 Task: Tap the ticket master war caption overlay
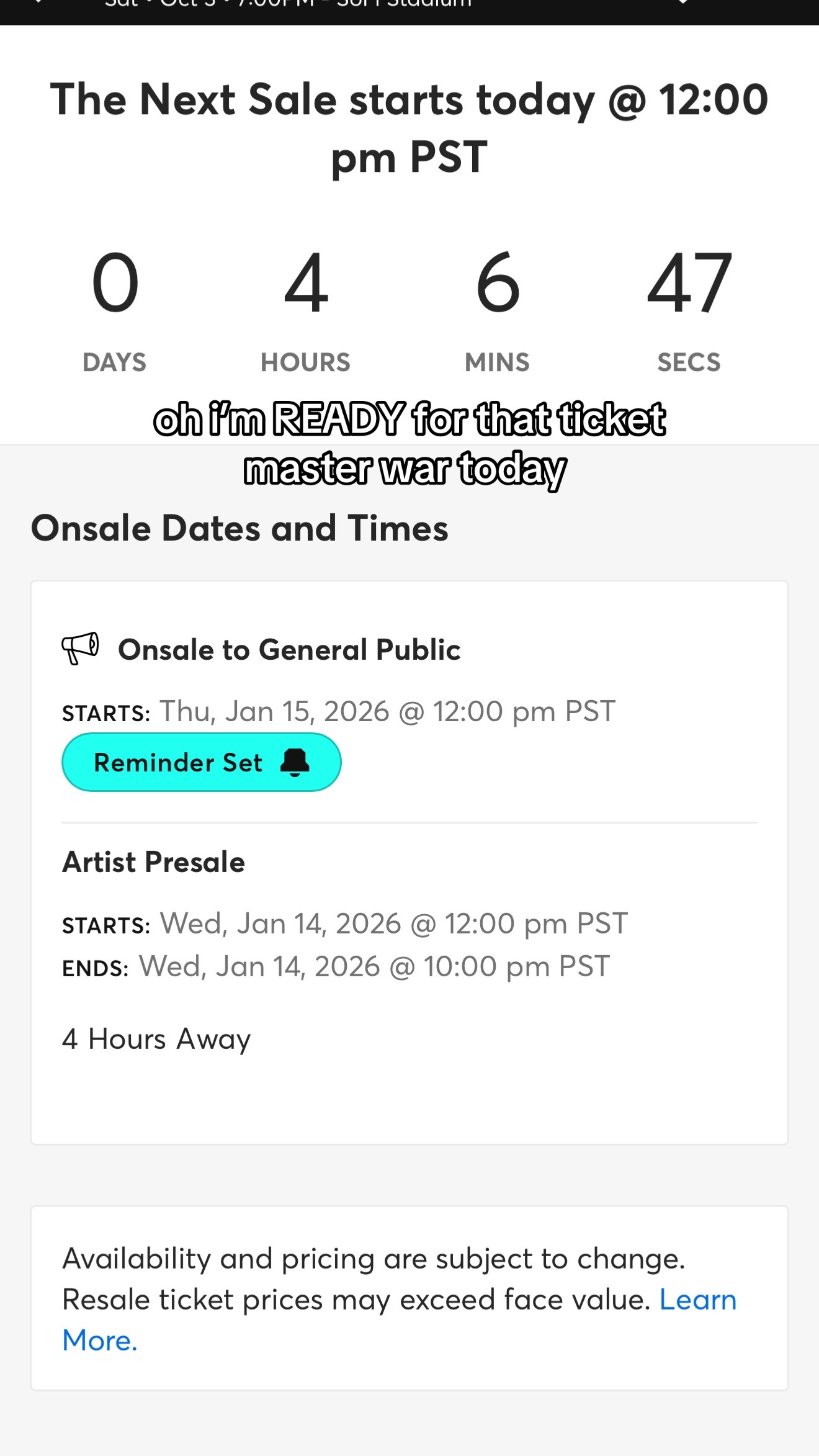click(x=409, y=444)
